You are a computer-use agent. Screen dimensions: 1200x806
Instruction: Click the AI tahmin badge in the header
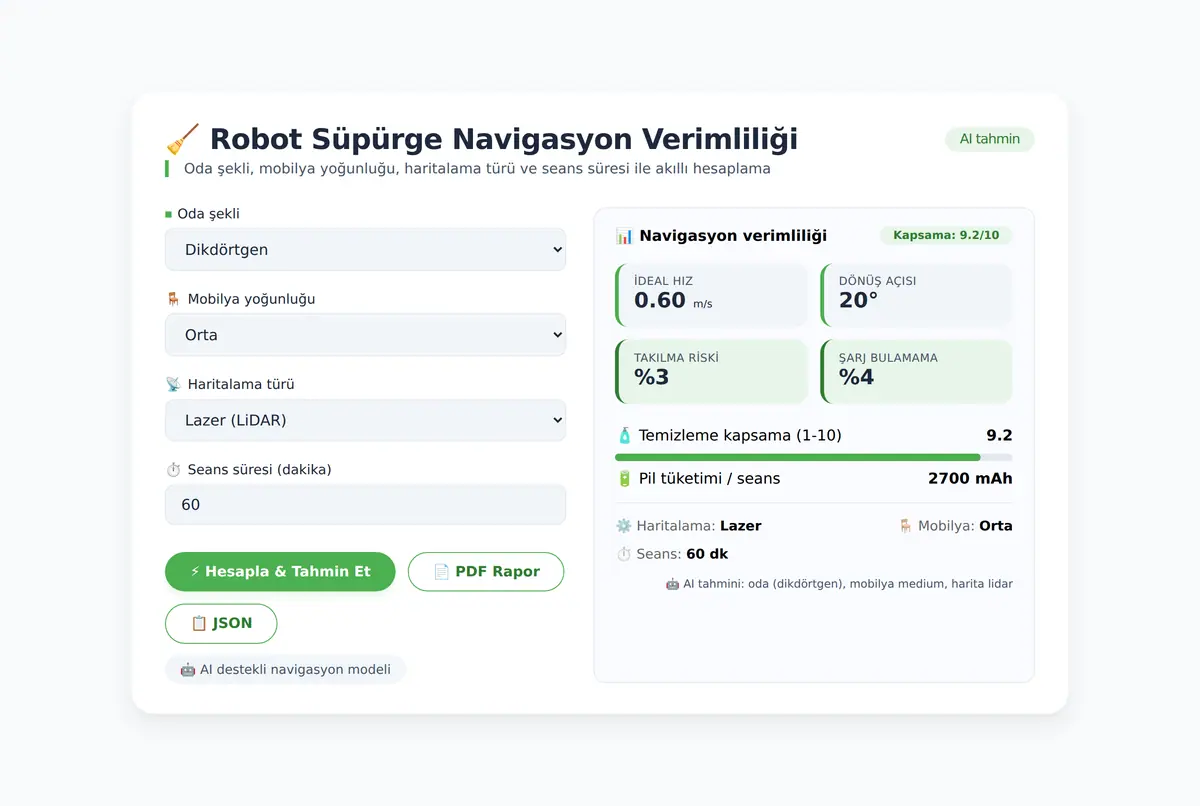tap(990, 139)
